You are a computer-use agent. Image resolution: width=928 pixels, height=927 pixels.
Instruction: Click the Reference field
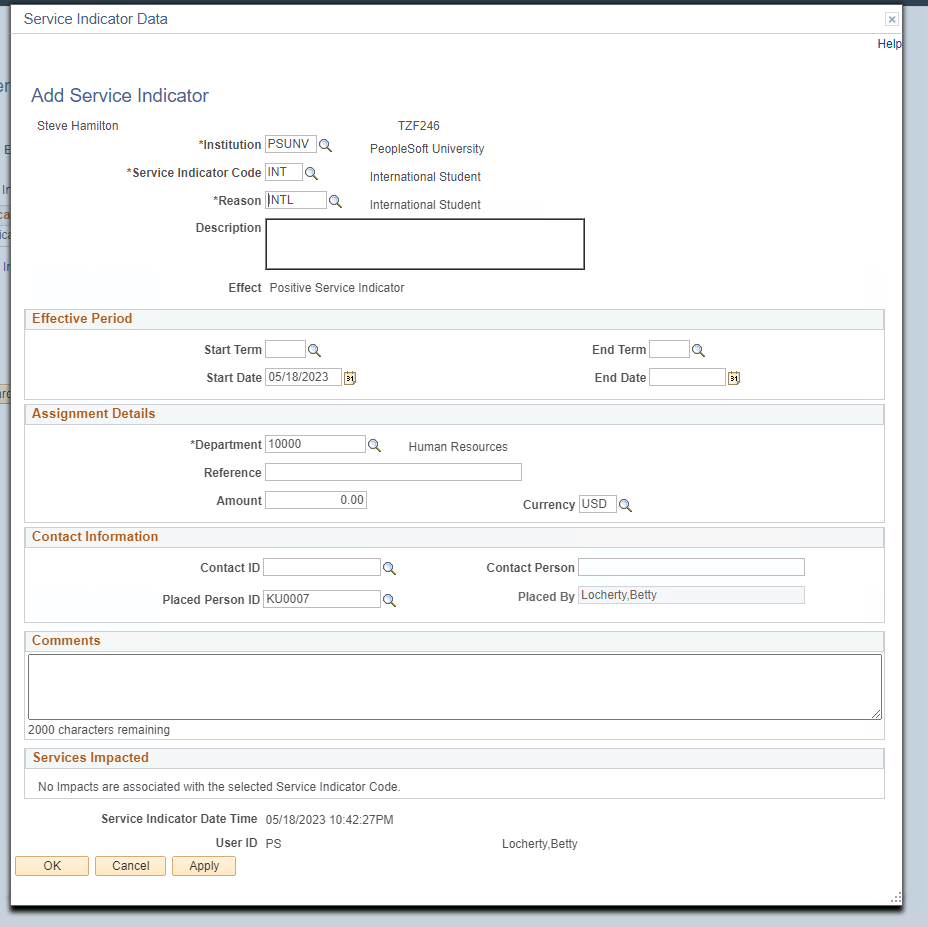point(394,472)
